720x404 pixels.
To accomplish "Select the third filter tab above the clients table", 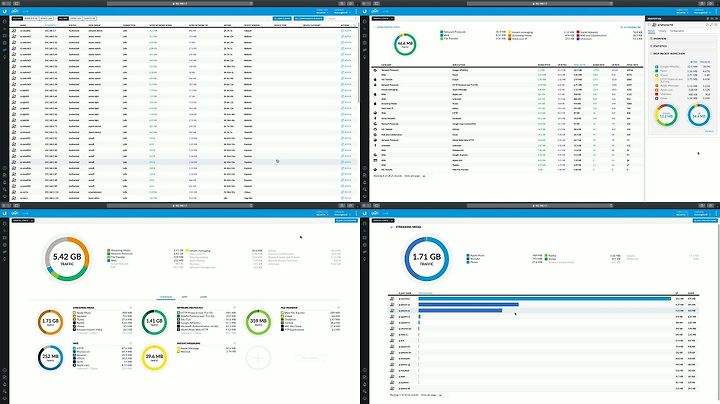I will tap(46, 18).
